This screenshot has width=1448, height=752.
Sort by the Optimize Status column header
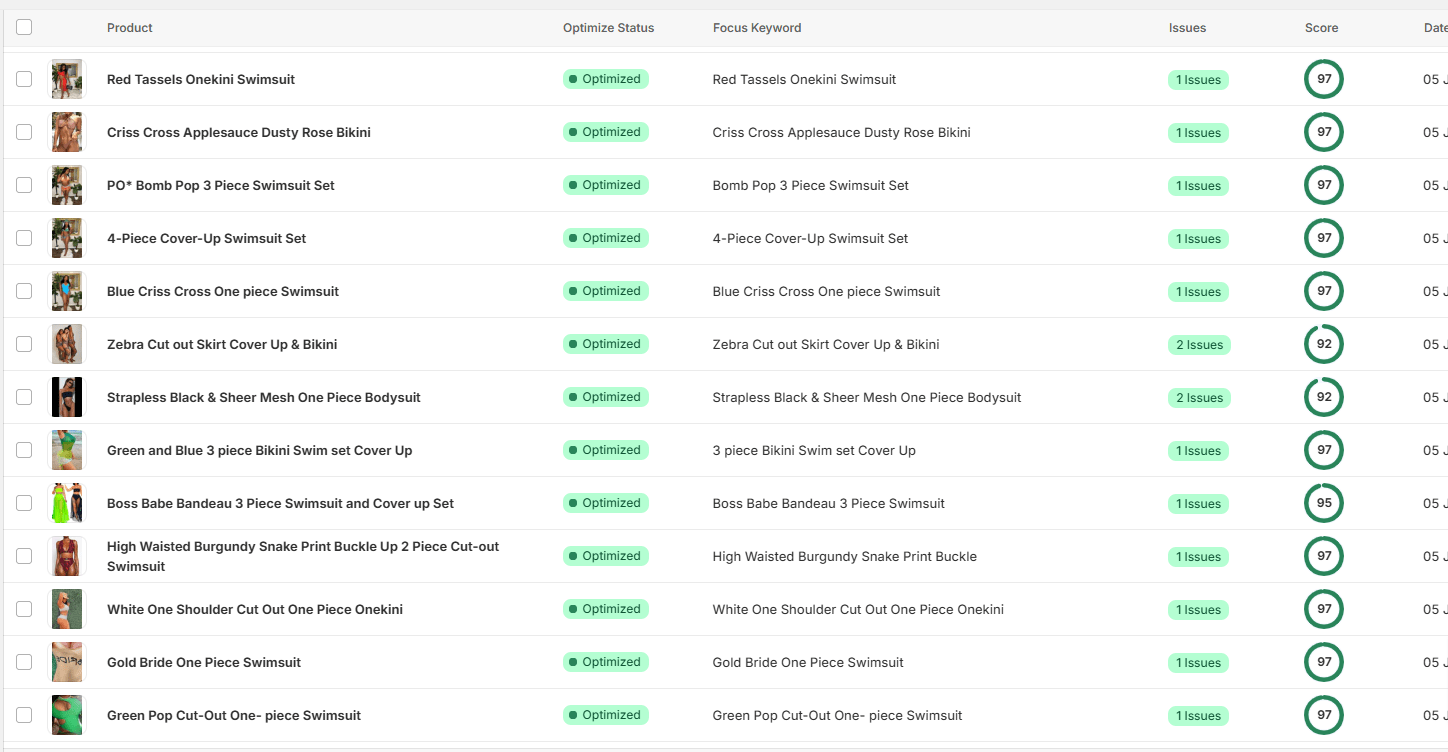(x=608, y=28)
